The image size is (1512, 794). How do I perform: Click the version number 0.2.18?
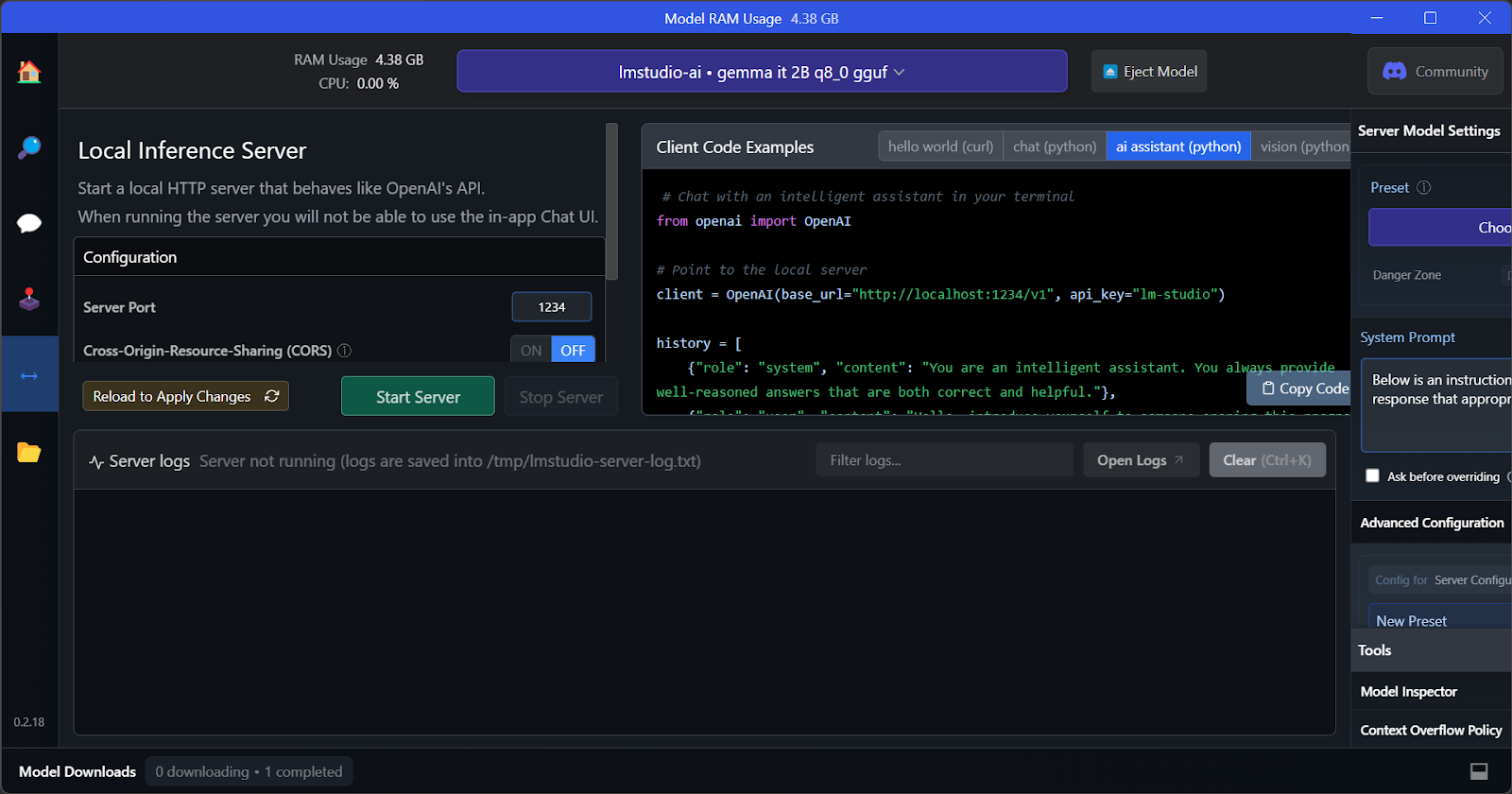coord(29,722)
